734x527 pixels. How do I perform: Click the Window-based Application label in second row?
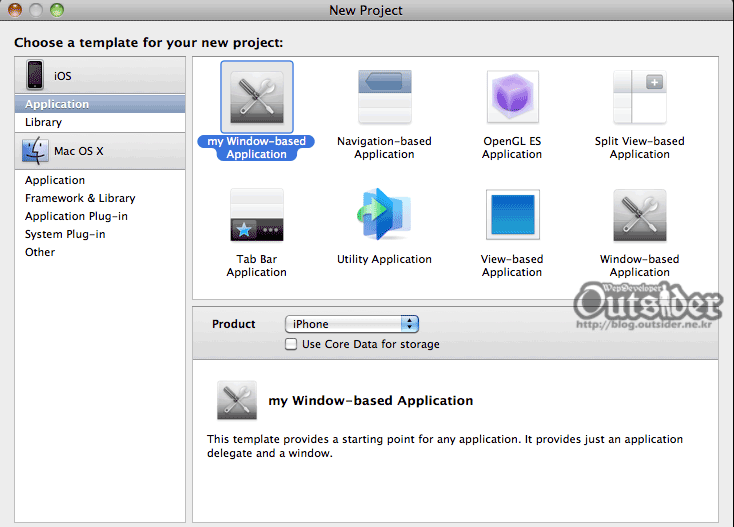639,266
